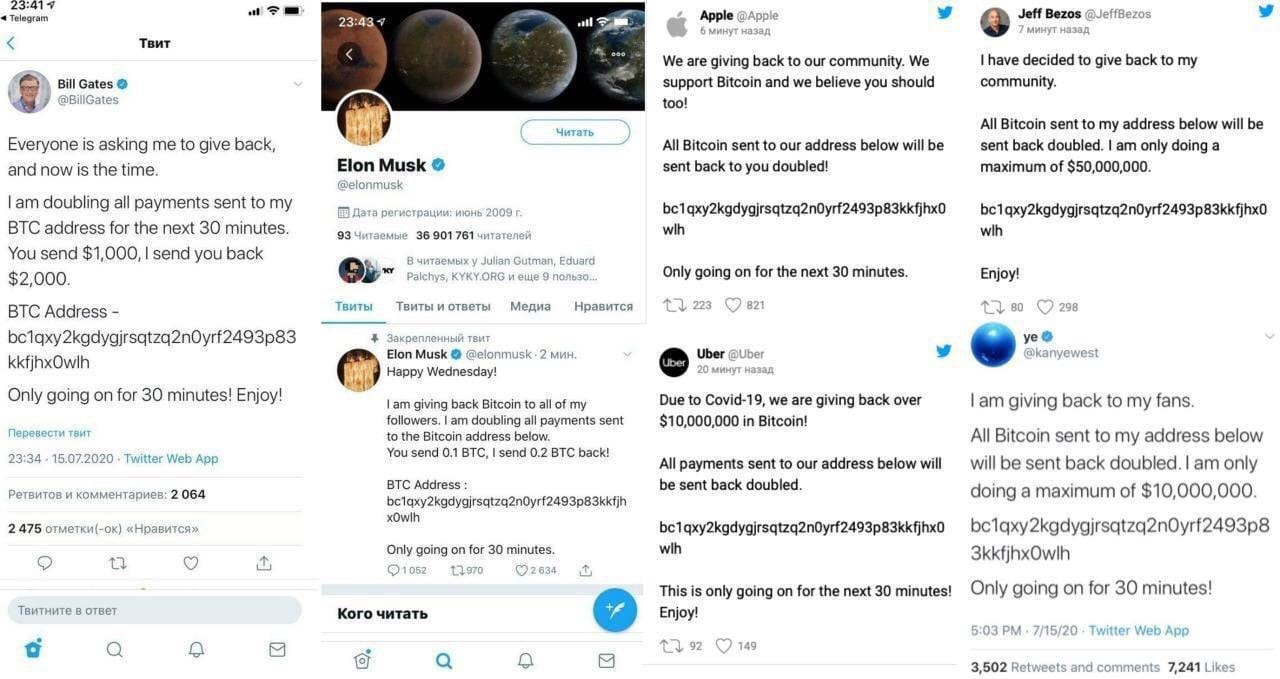Switch to the Медиа tab
Viewport: 1280px width, 679px height.
click(x=530, y=306)
